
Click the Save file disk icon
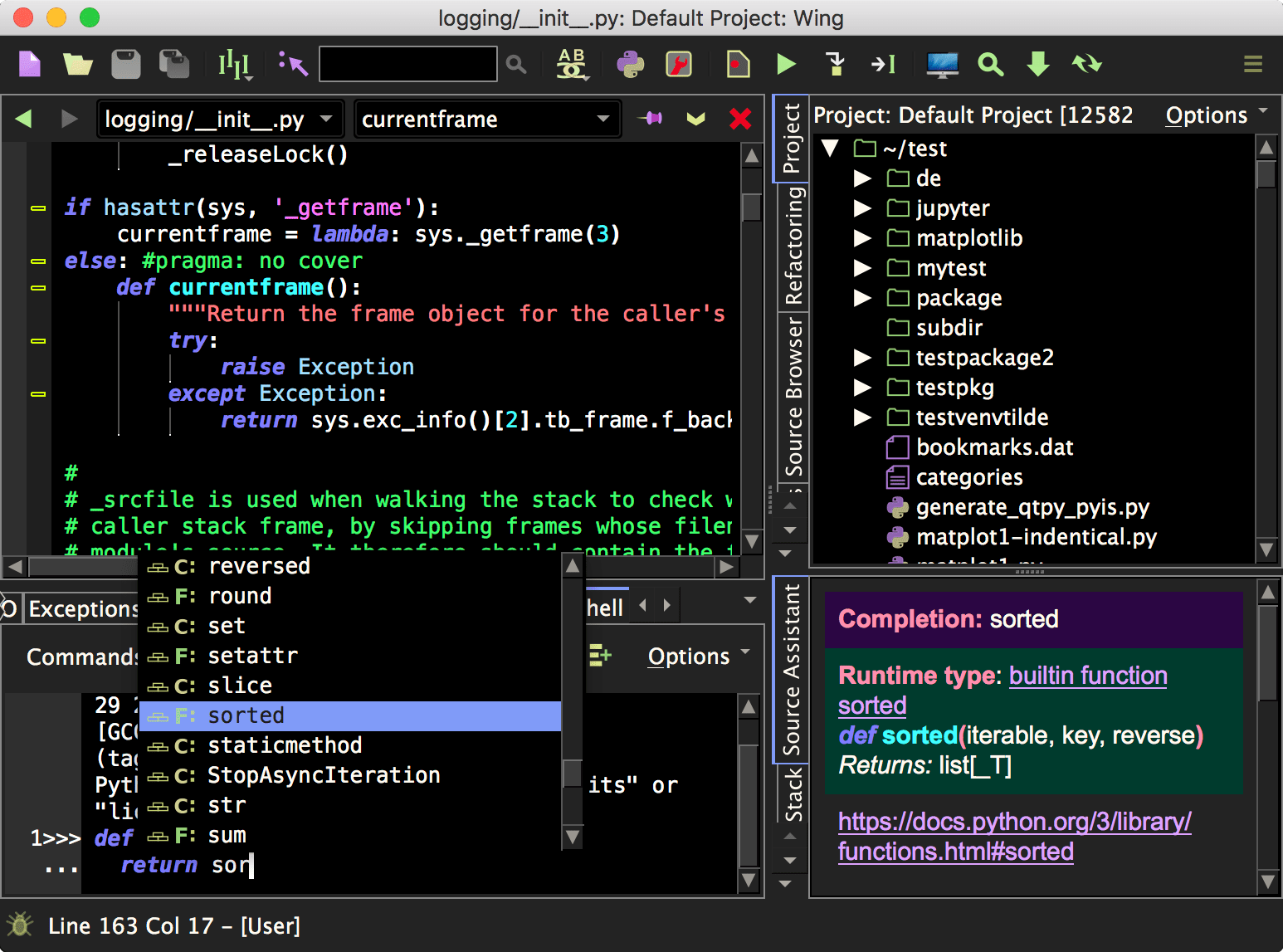(x=125, y=64)
